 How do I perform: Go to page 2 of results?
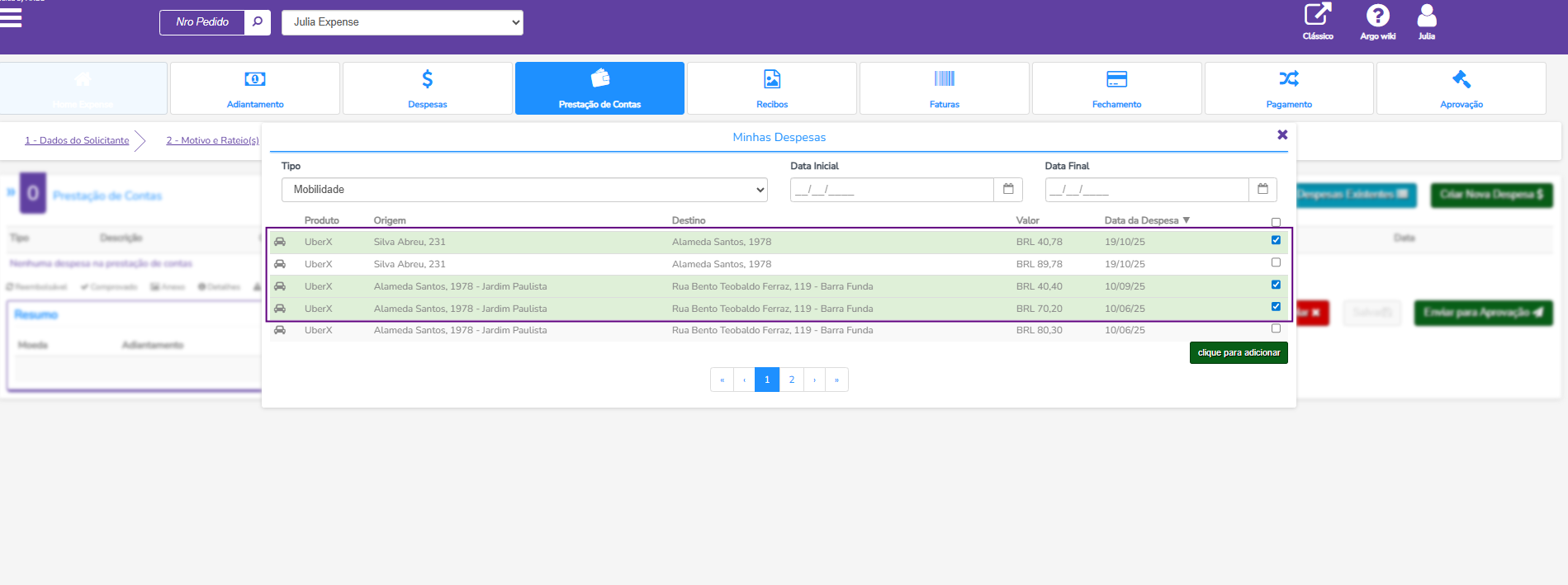[x=791, y=380]
